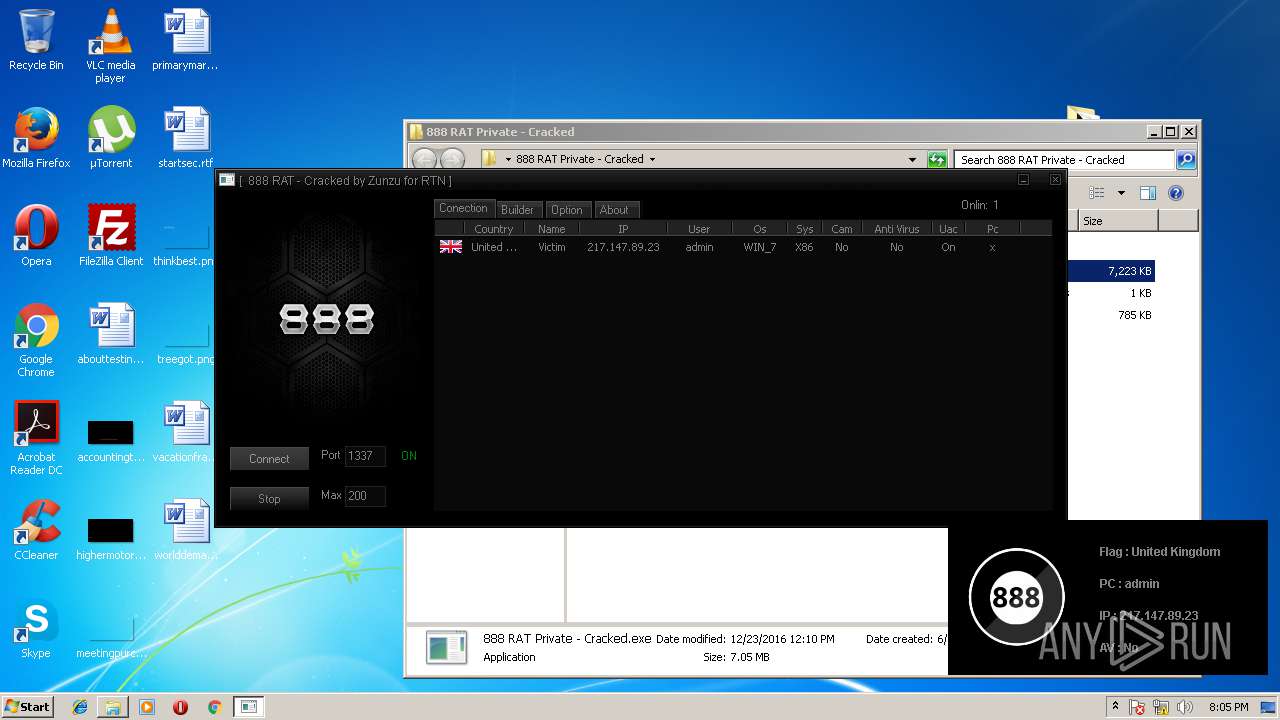Image resolution: width=1280 pixels, height=720 pixels.
Task: Open volume control in system tray
Action: point(1185,707)
